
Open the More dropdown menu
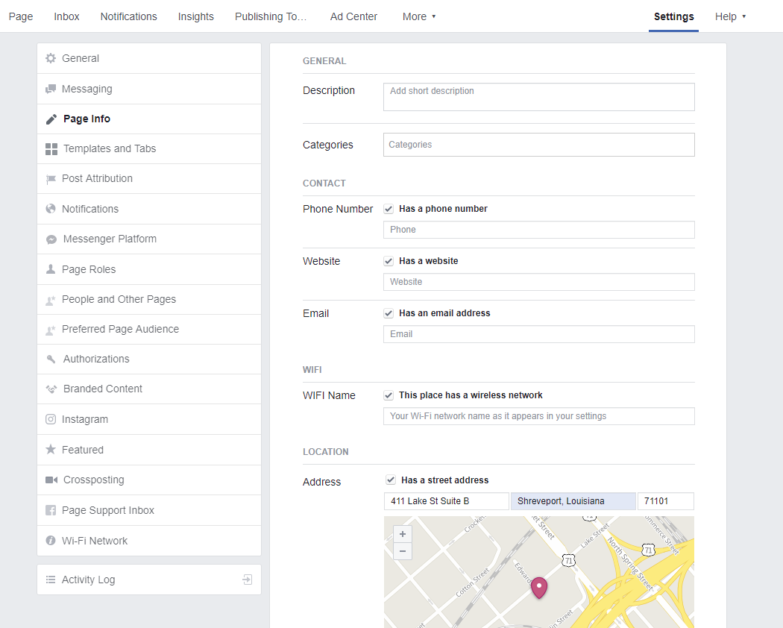tap(419, 16)
